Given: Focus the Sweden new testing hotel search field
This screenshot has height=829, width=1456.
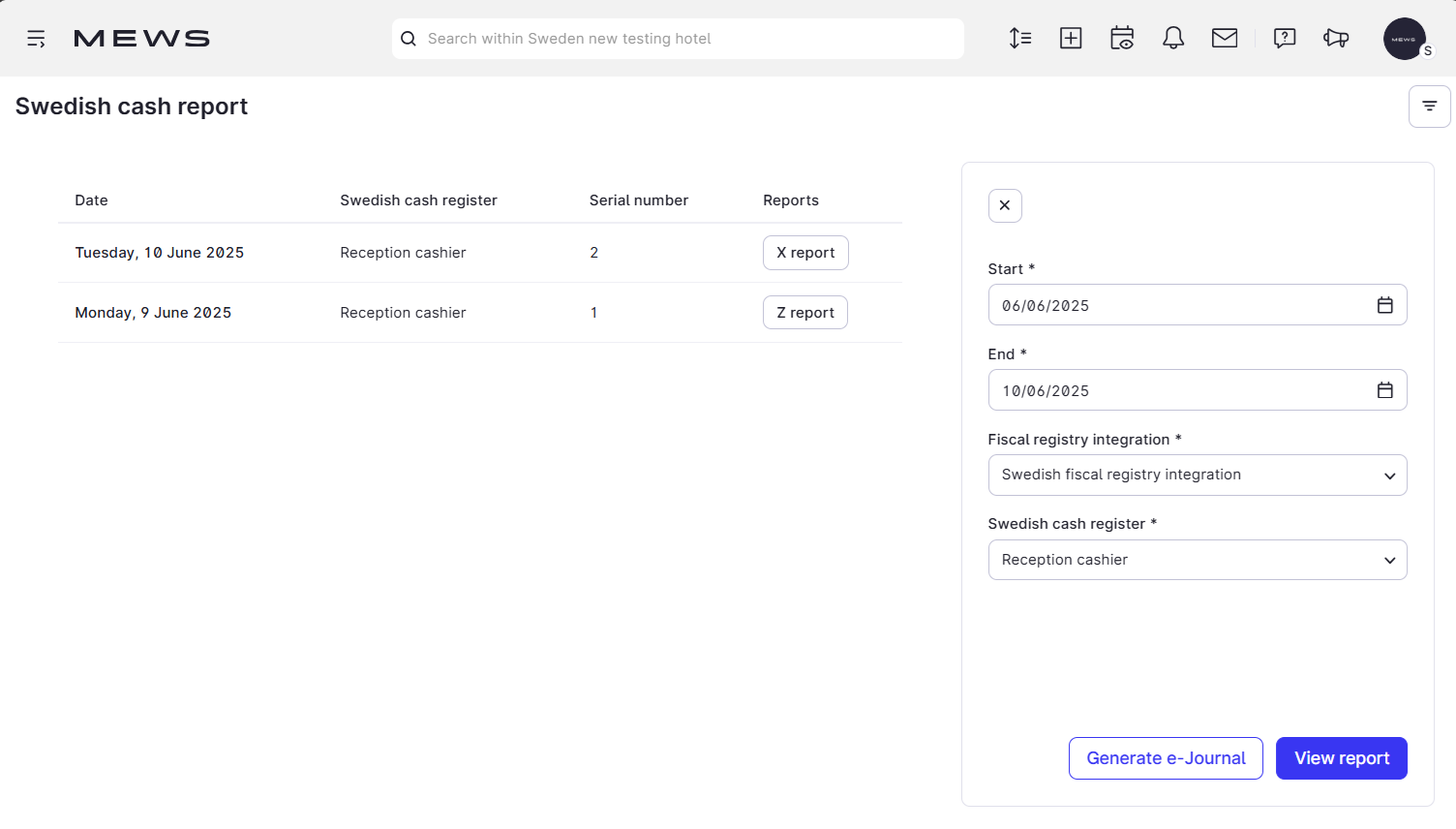Looking at the screenshot, I should pyautogui.click(x=678, y=39).
